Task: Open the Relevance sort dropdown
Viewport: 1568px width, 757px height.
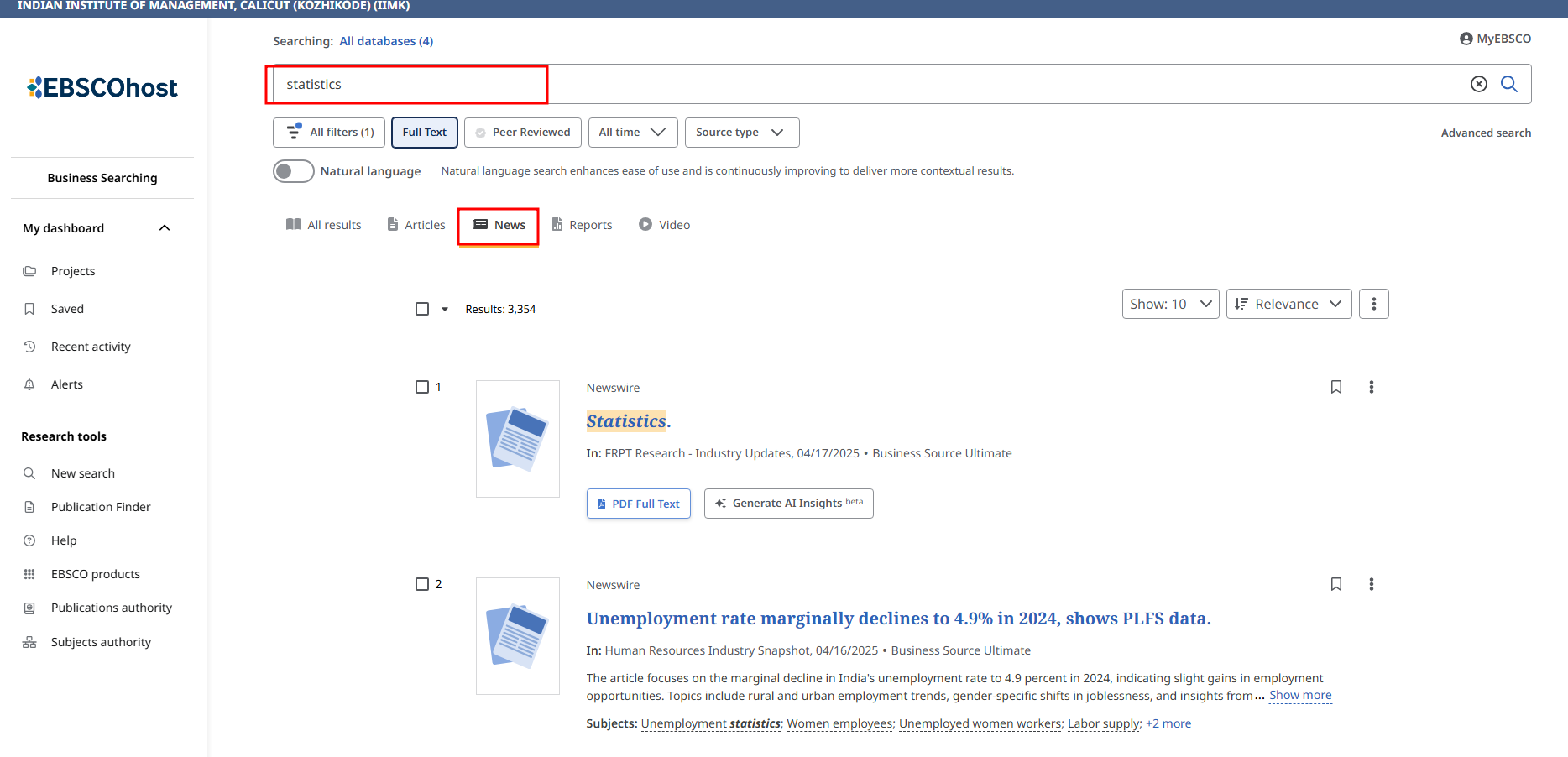Action: [x=1288, y=304]
